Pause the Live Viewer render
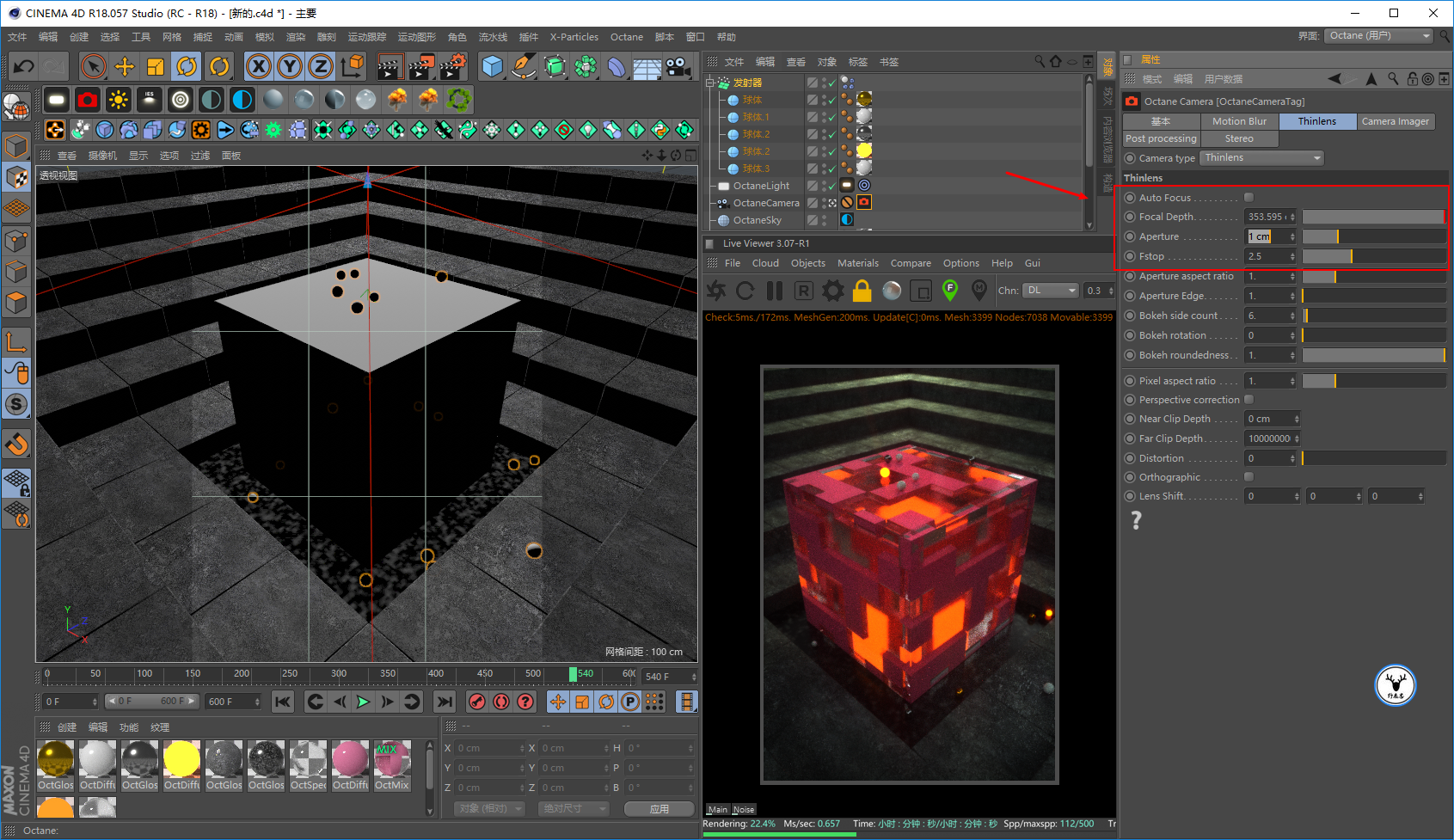Viewport: 1454px width, 840px height. [775, 291]
